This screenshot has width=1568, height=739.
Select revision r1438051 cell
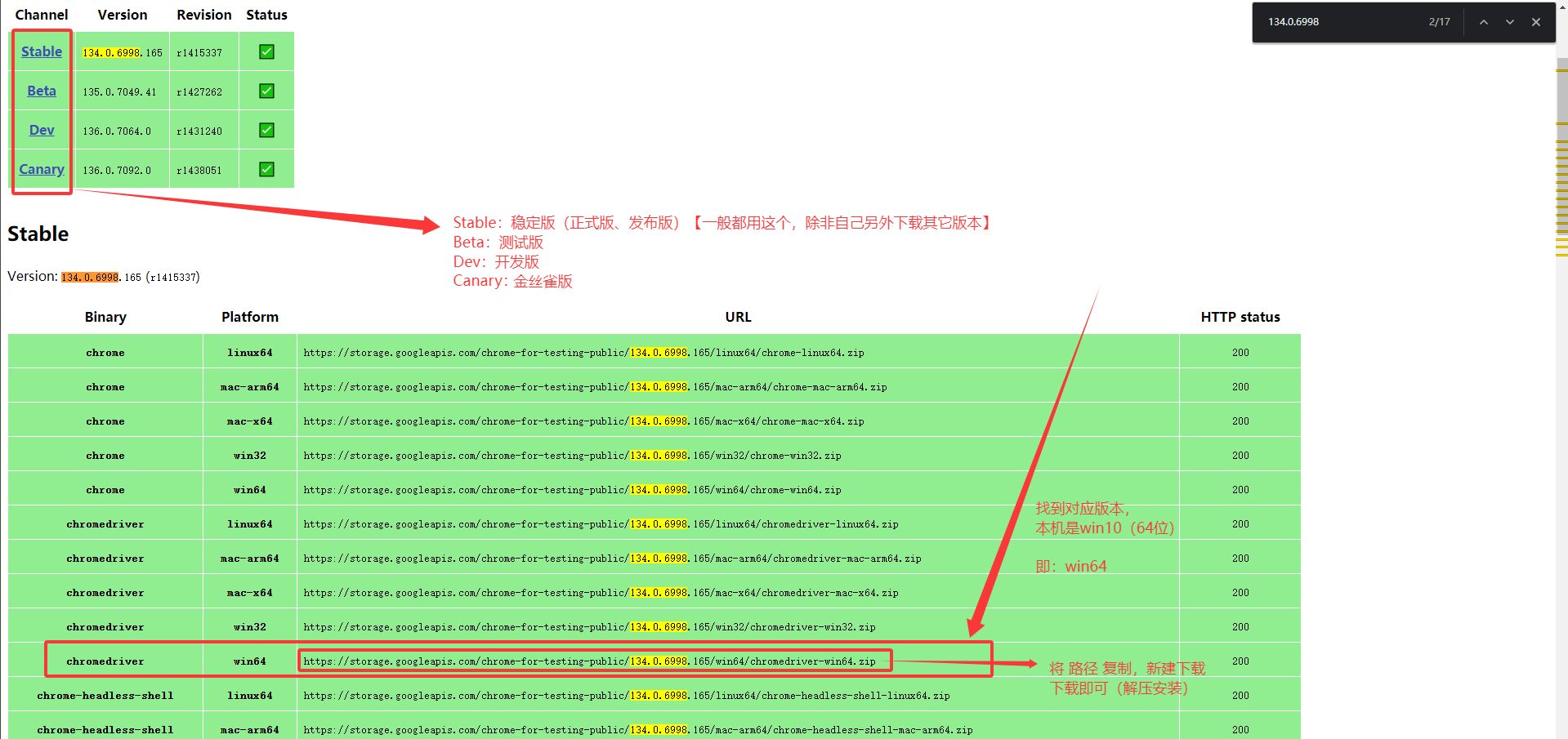pos(204,170)
